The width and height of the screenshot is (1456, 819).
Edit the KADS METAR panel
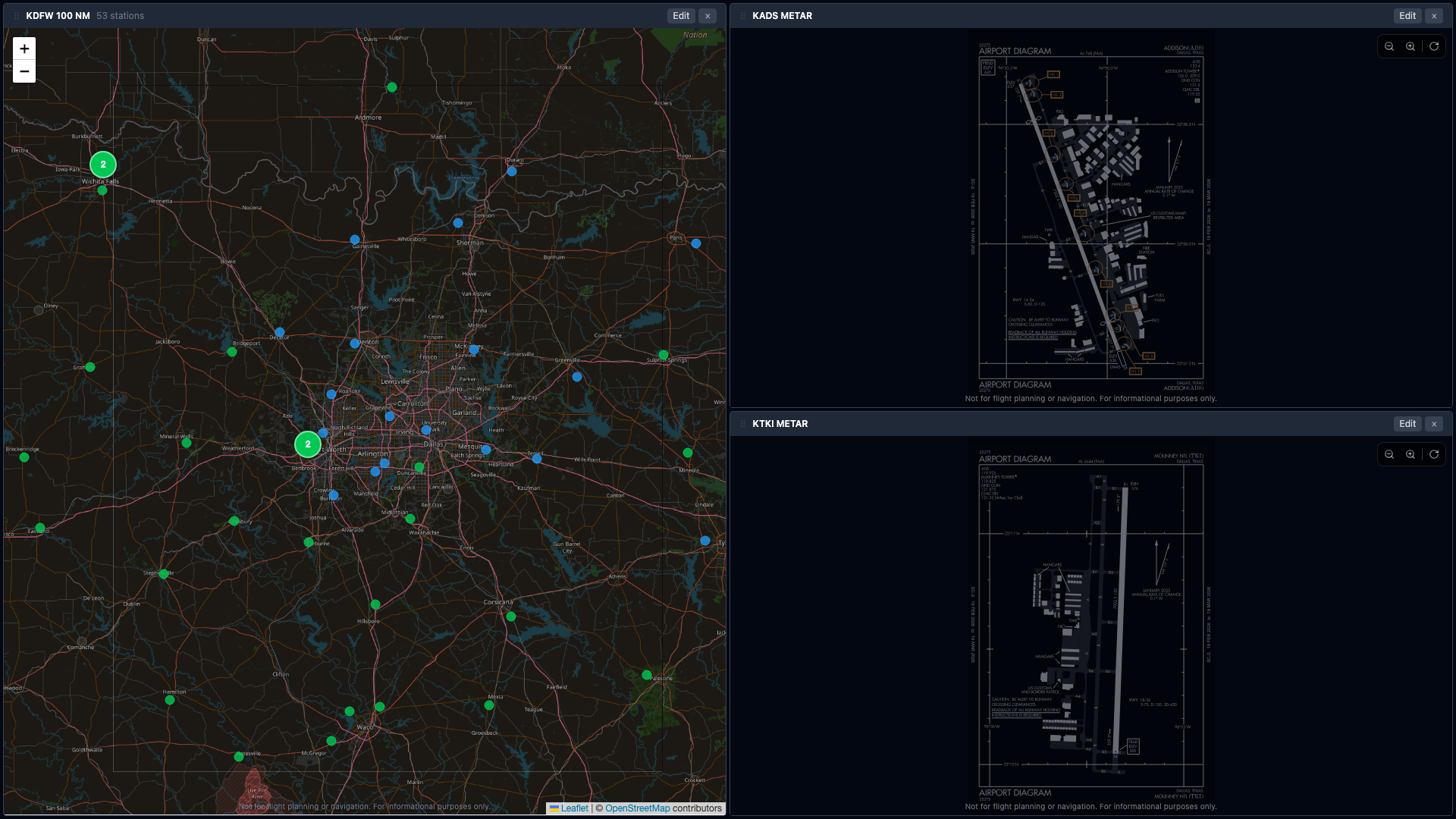click(x=1407, y=16)
